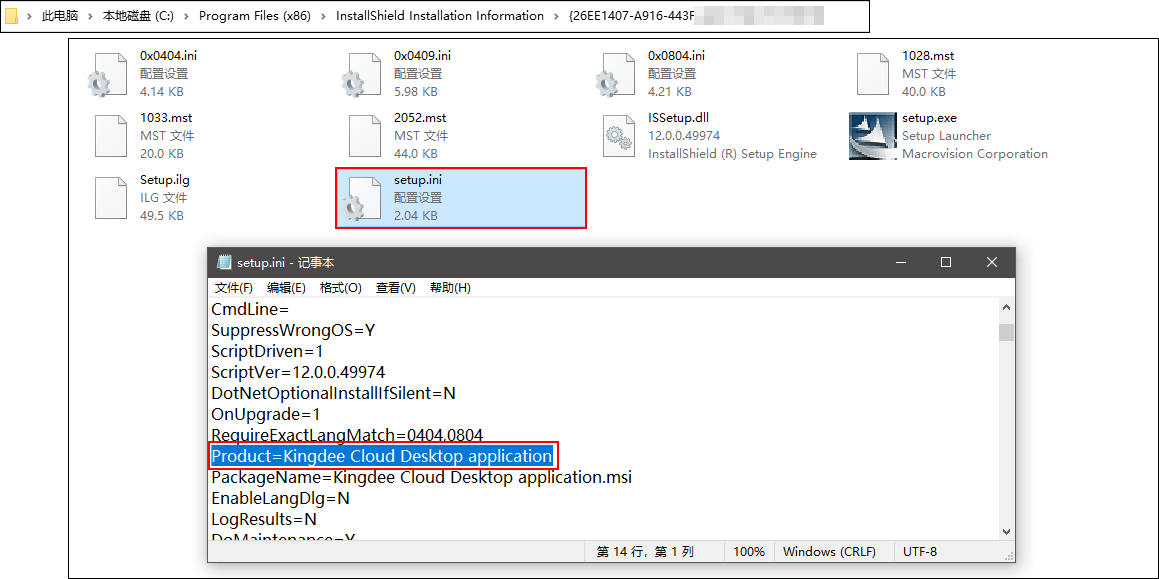Click the Setup Launcher description text

pos(946,136)
